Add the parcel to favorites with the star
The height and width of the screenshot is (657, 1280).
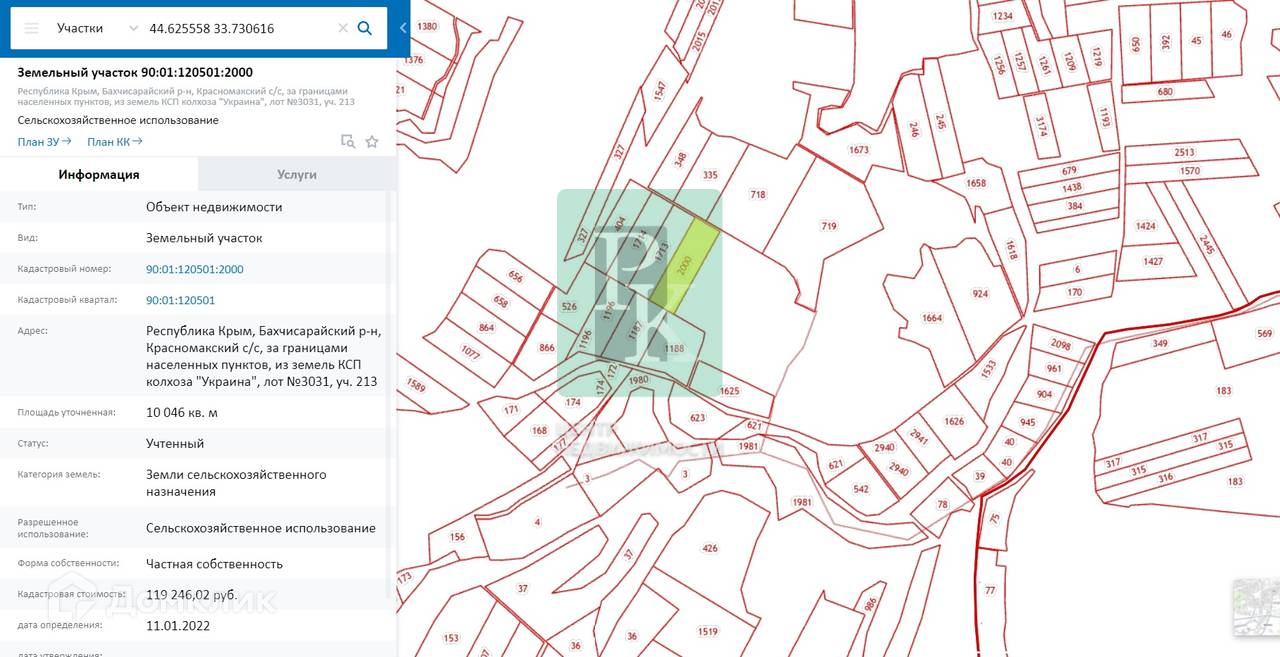pos(372,142)
